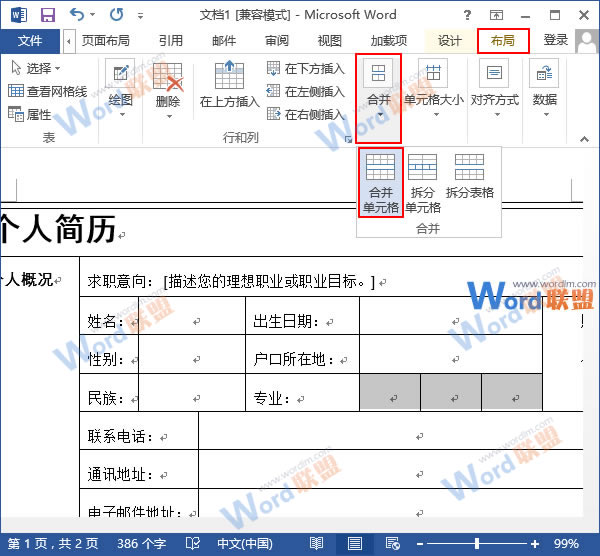600x556 pixels.
Task: Click 在右侧插入 insert right
Action: point(305,114)
